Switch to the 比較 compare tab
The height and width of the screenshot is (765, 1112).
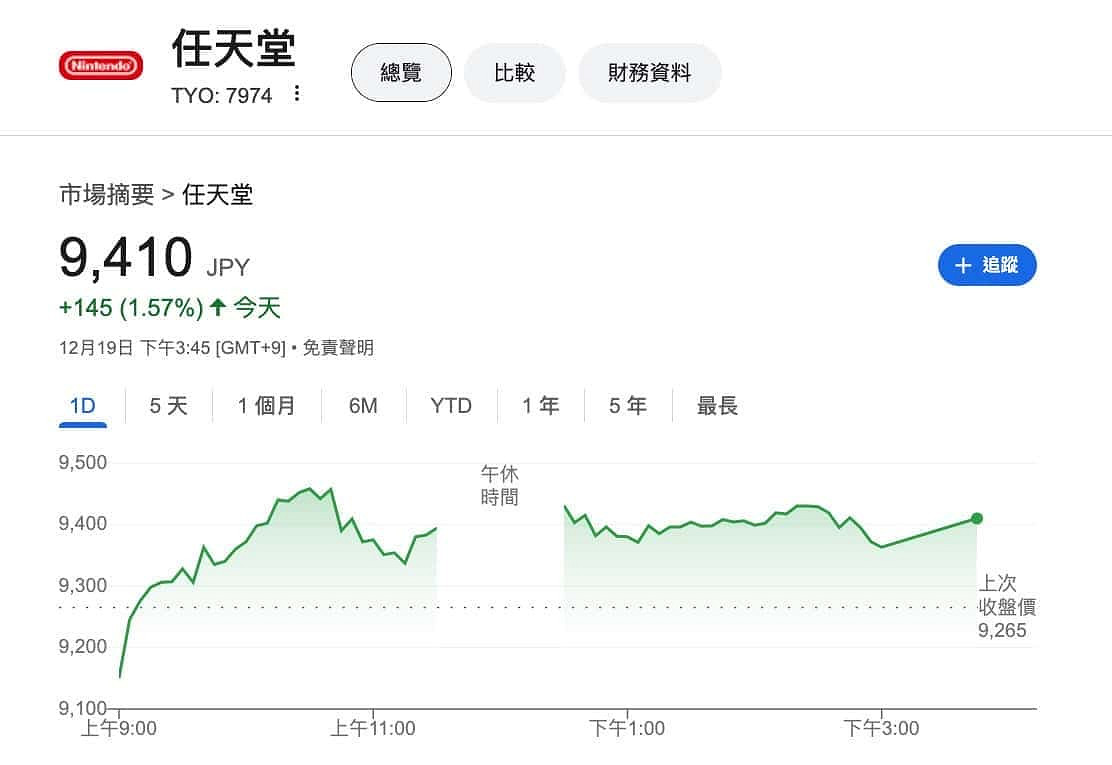[514, 72]
